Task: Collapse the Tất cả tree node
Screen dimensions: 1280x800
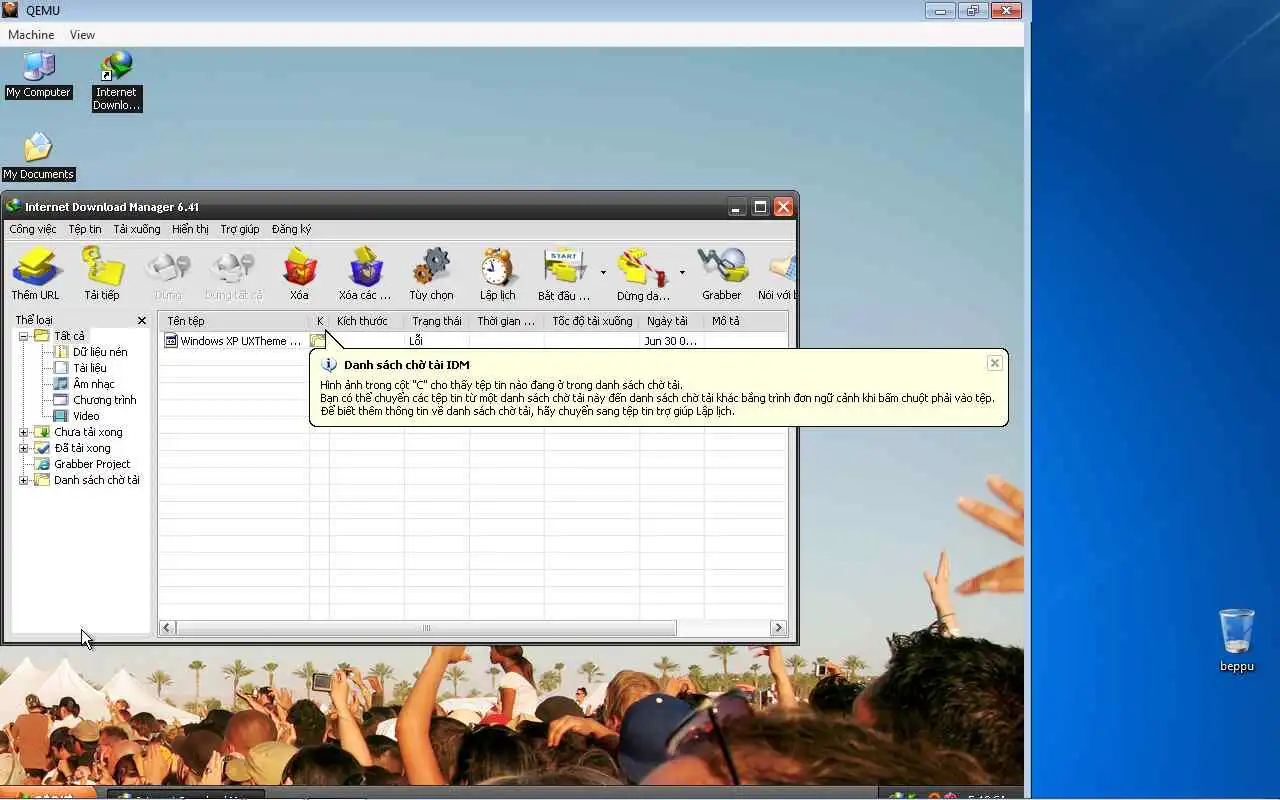Action: 24,336
